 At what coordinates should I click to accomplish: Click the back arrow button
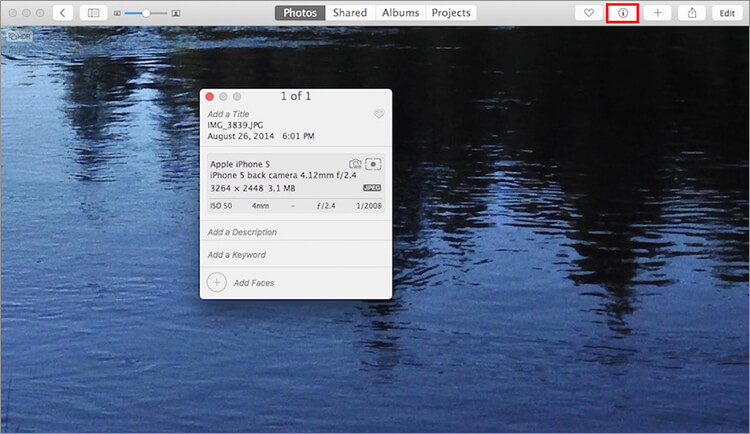pyautogui.click(x=63, y=13)
